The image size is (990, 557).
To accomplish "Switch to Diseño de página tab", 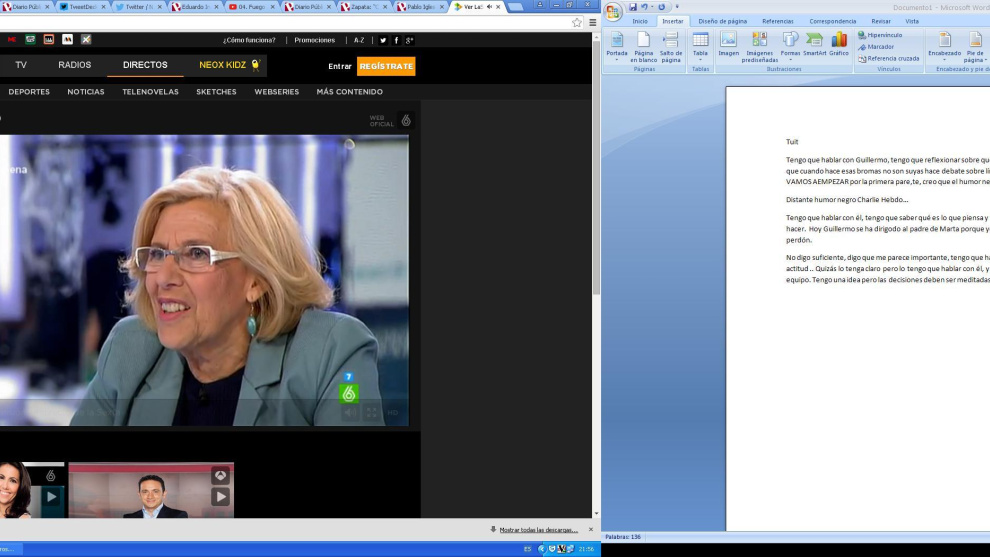I will point(722,21).
